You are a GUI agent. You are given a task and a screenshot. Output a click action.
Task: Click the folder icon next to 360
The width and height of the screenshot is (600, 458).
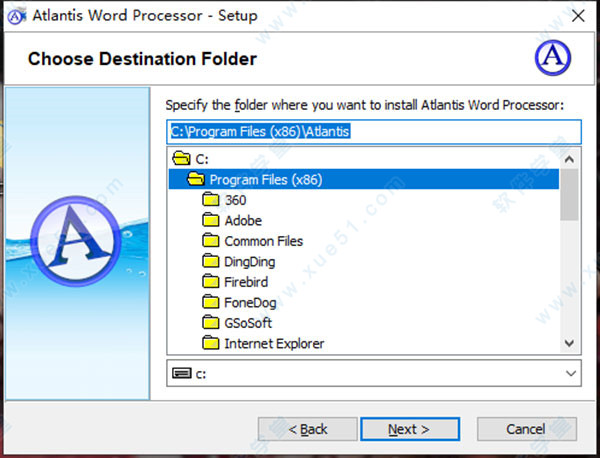coord(210,199)
